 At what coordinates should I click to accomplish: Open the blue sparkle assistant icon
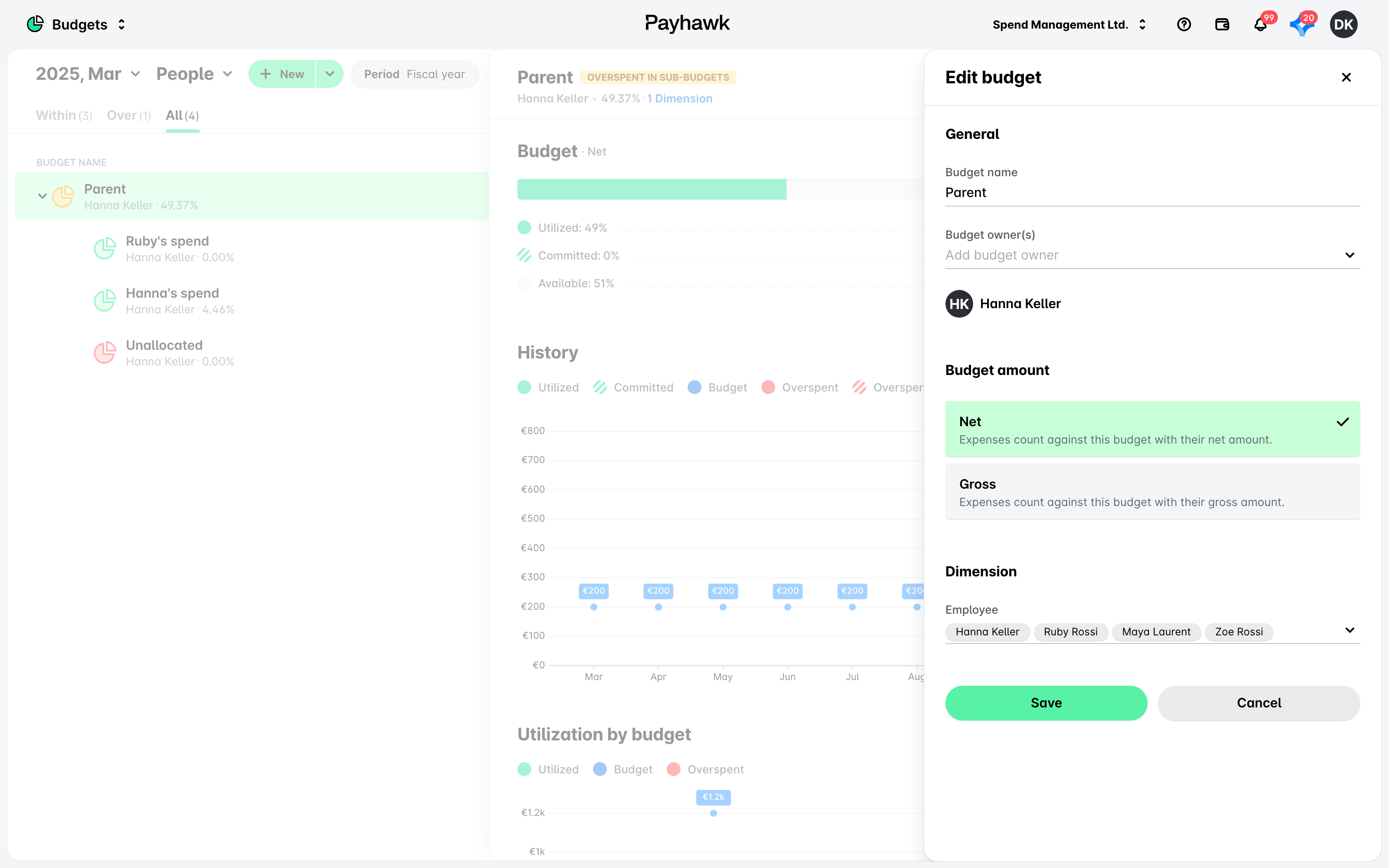[x=1301, y=25]
